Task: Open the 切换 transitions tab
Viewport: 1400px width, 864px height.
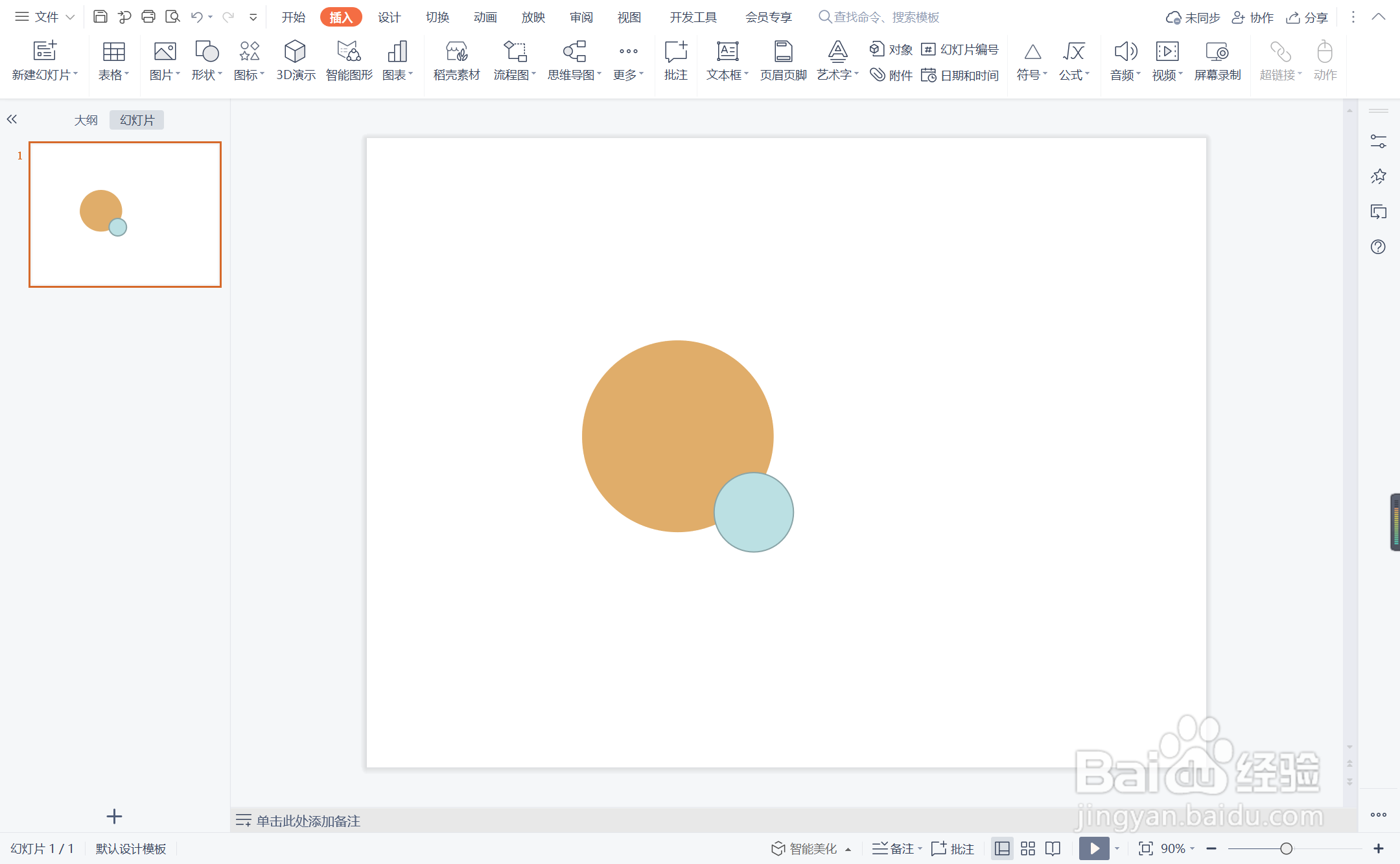Action: pyautogui.click(x=437, y=17)
